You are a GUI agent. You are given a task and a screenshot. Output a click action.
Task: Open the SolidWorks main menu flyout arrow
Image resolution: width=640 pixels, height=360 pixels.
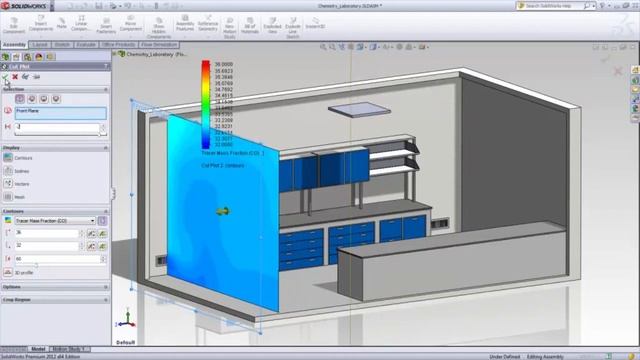[52, 6]
